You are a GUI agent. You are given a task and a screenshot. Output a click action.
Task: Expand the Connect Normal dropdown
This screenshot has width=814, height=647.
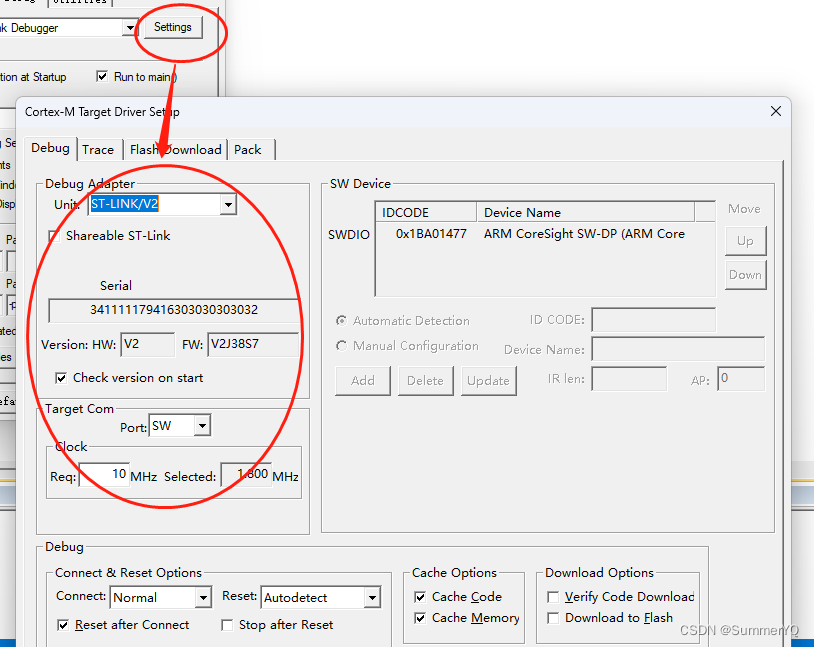pyautogui.click(x=203, y=598)
